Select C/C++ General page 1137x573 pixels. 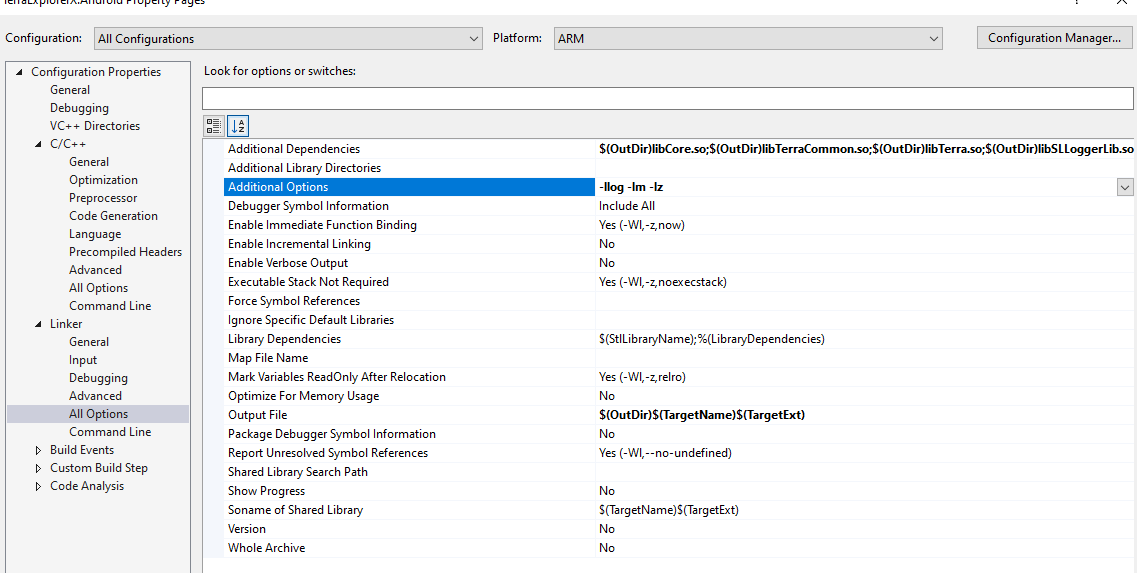[89, 162]
